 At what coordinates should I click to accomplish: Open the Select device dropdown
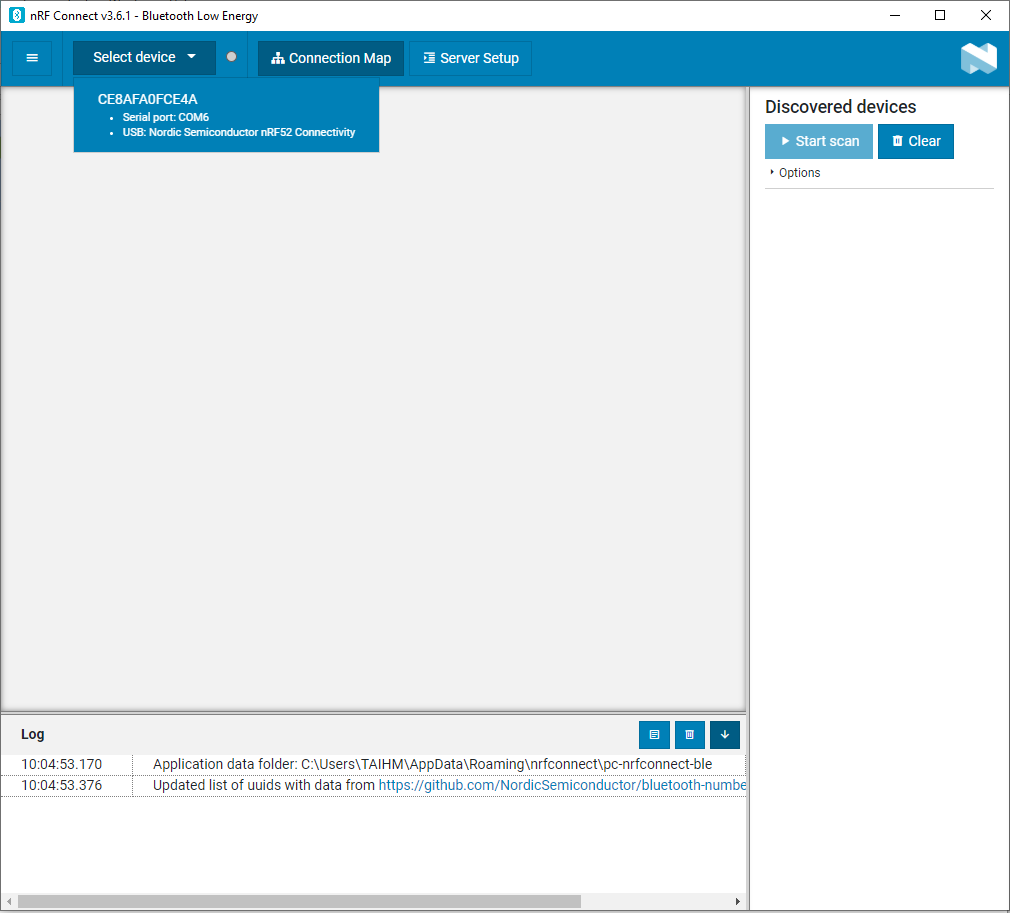[144, 58]
